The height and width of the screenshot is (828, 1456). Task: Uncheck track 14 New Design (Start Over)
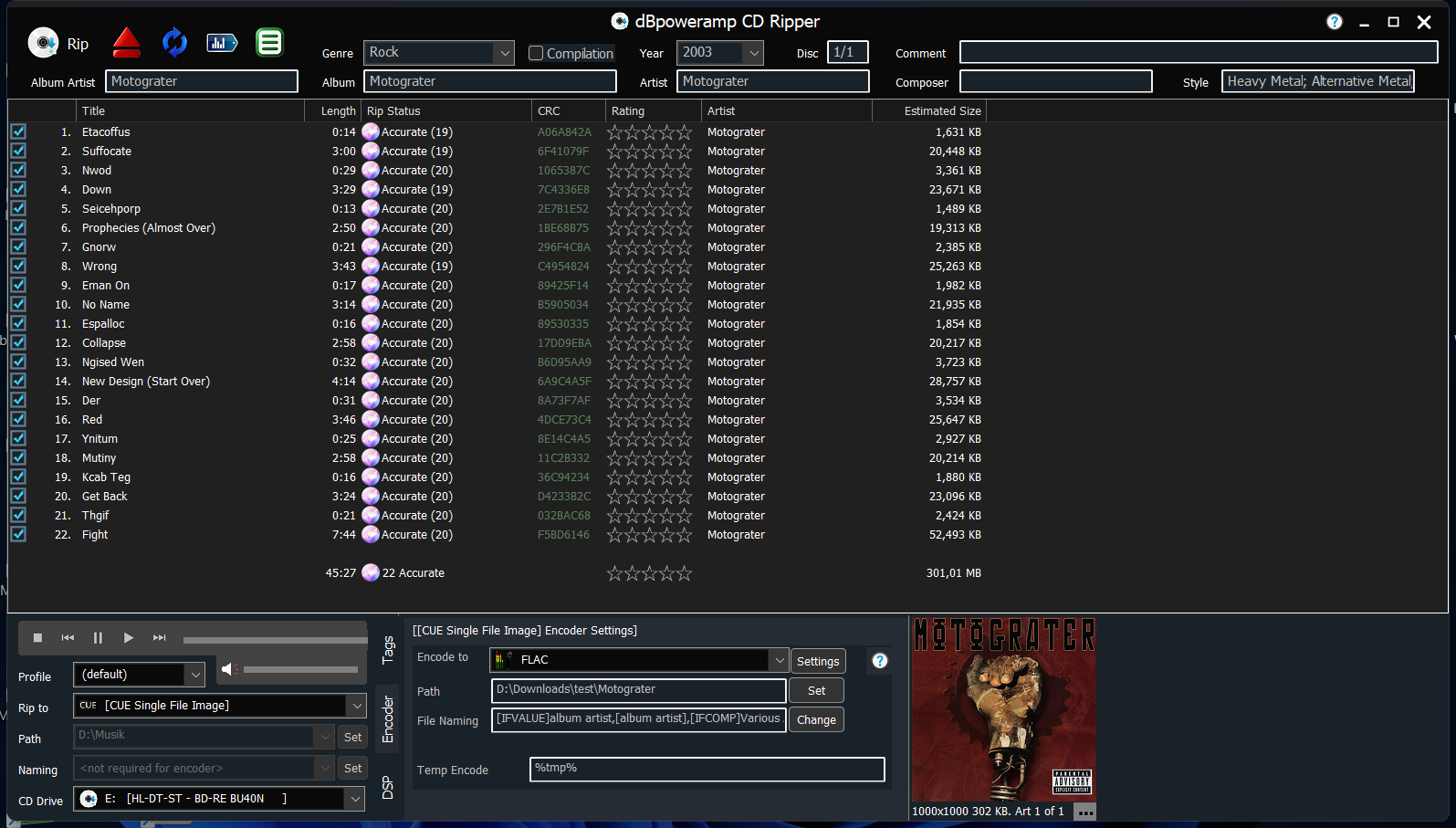click(18, 381)
